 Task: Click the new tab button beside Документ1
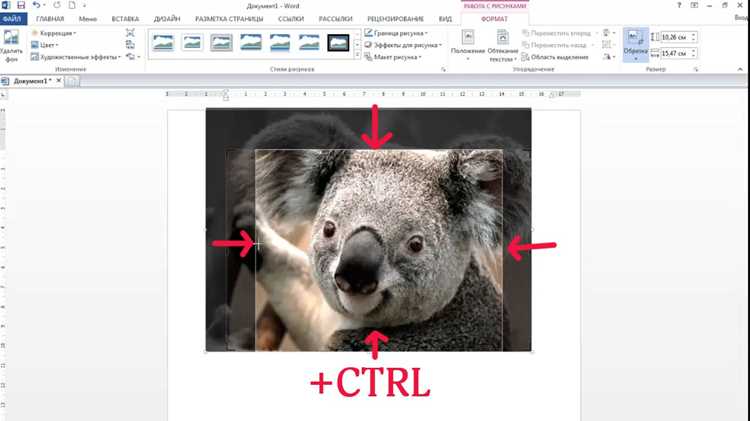tap(72, 81)
